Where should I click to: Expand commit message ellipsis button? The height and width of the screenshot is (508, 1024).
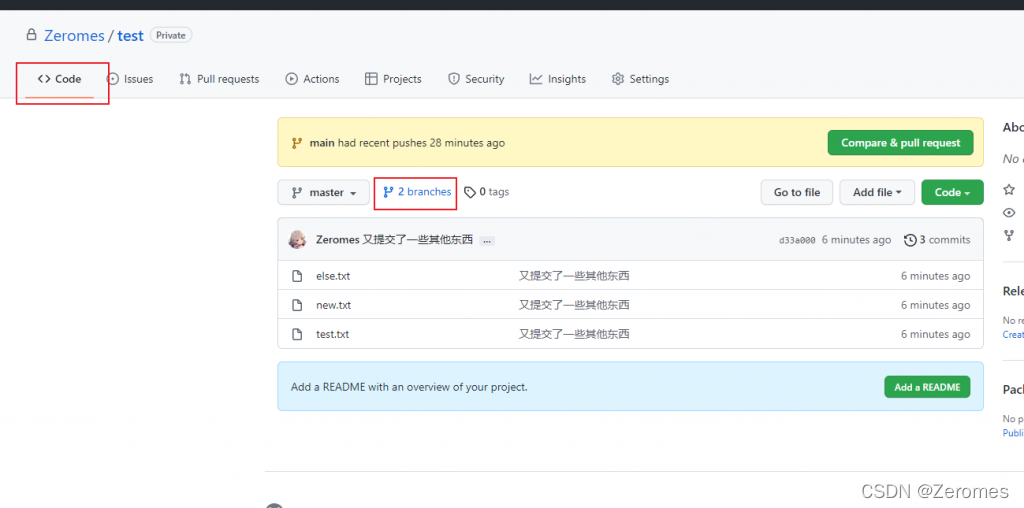tap(487, 241)
